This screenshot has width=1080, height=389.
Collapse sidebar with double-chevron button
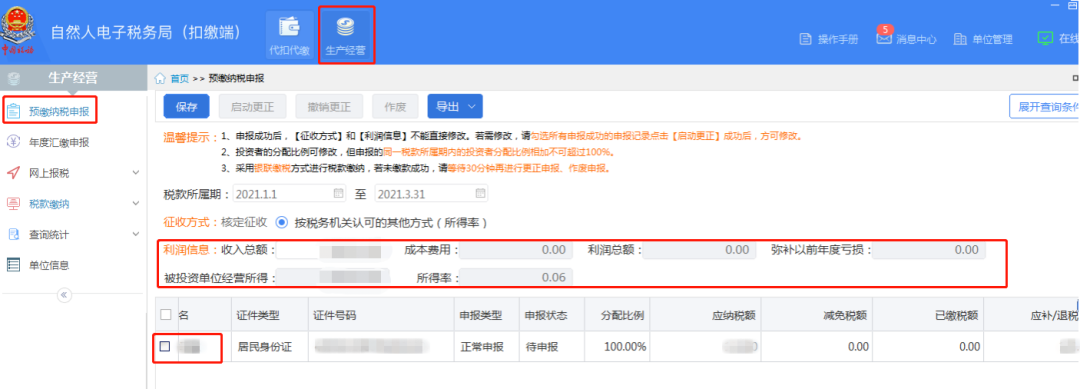[x=64, y=295]
